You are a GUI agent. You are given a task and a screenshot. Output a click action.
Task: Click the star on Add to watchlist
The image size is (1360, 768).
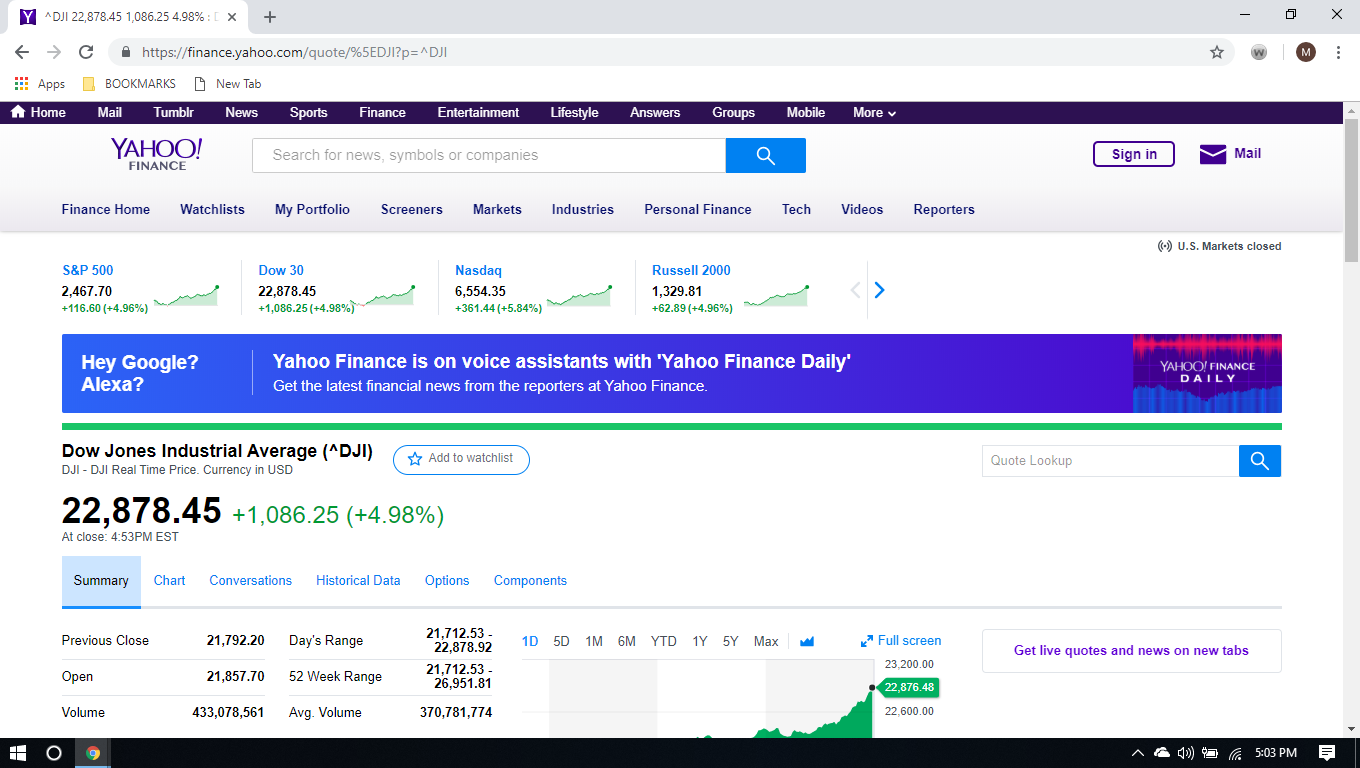(415, 459)
